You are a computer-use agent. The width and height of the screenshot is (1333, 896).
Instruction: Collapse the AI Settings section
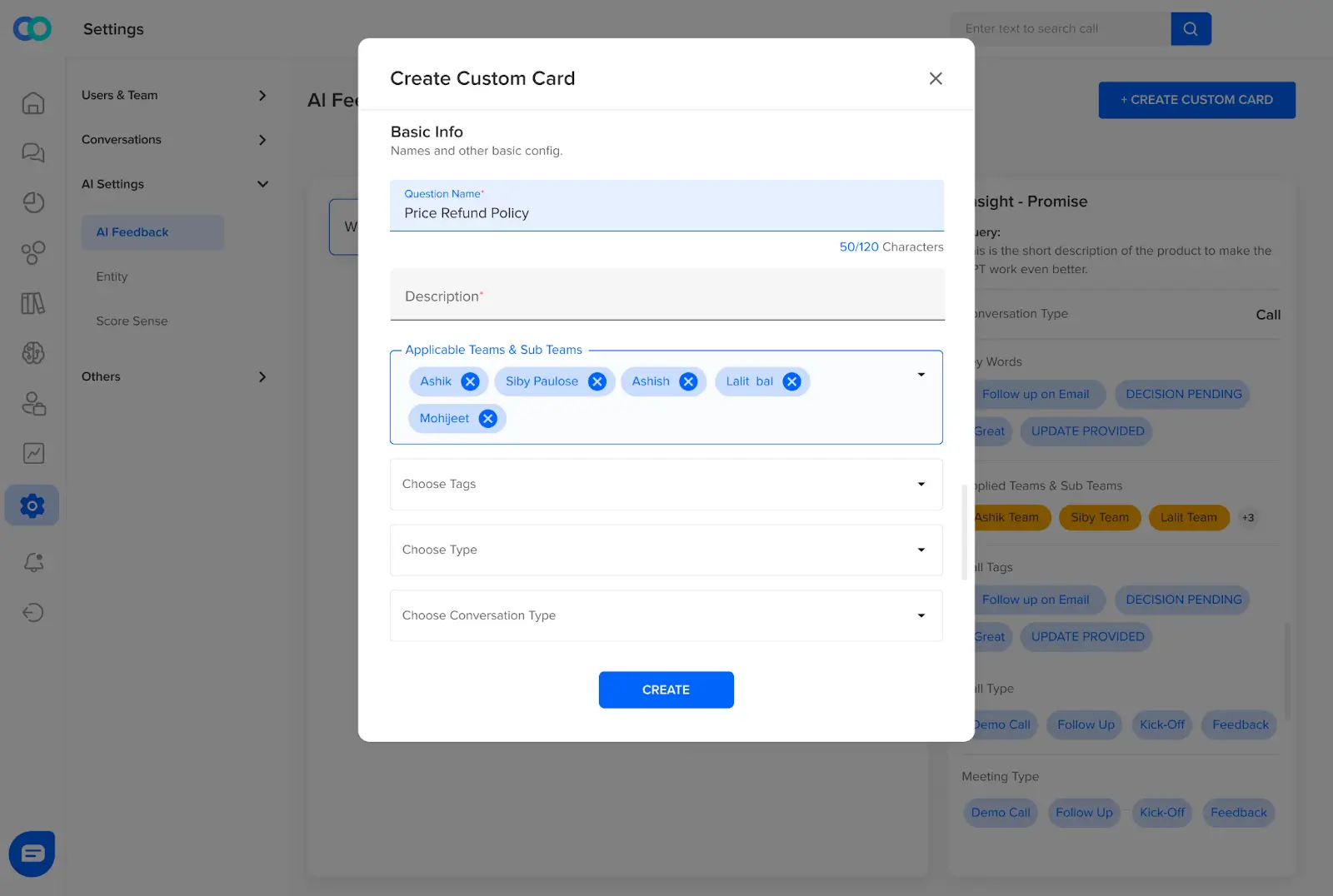tap(262, 184)
